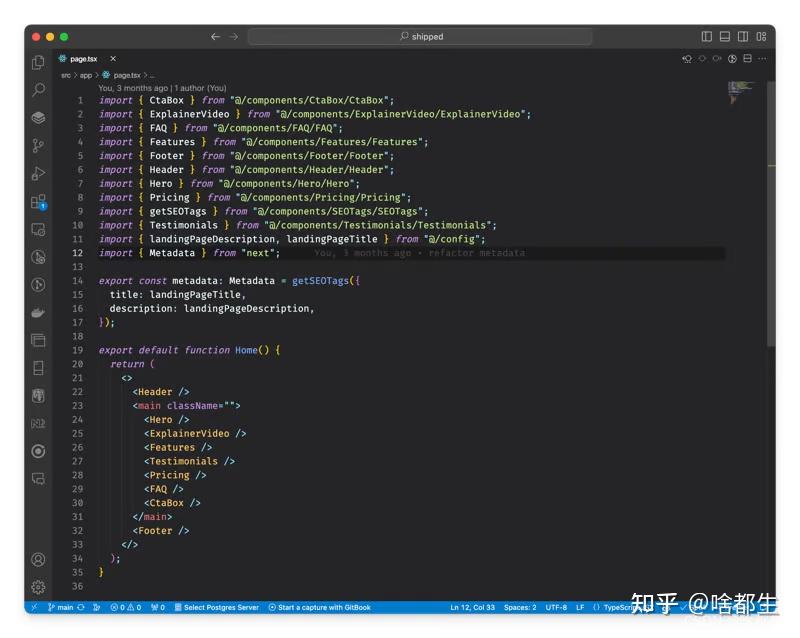Image resolution: width=800 pixels, height=638 pixels.
Task: Open the src breadcrumb dropdown
Action: 64,74
